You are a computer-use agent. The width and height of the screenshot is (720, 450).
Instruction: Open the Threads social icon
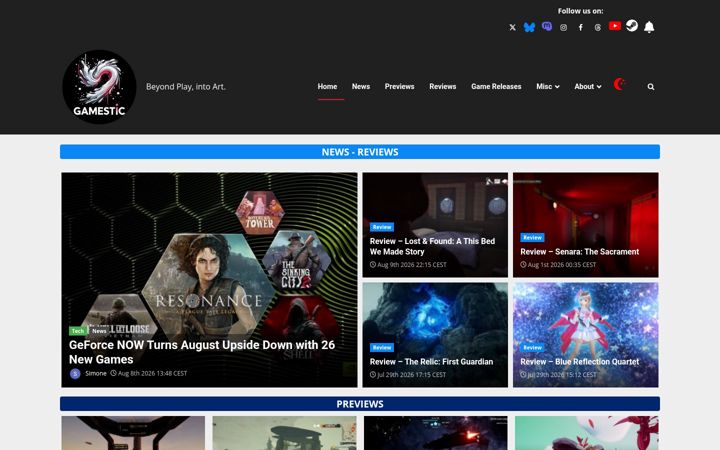click(597, 28)
